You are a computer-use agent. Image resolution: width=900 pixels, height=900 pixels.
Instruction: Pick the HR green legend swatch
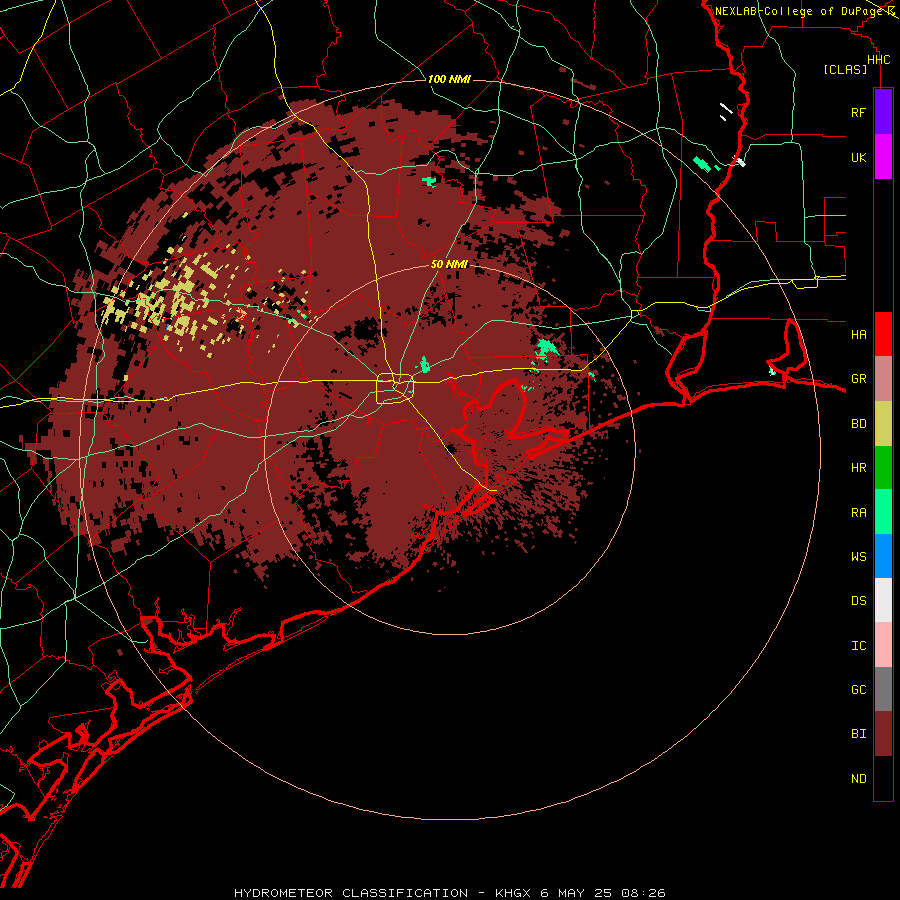point(883,468)
